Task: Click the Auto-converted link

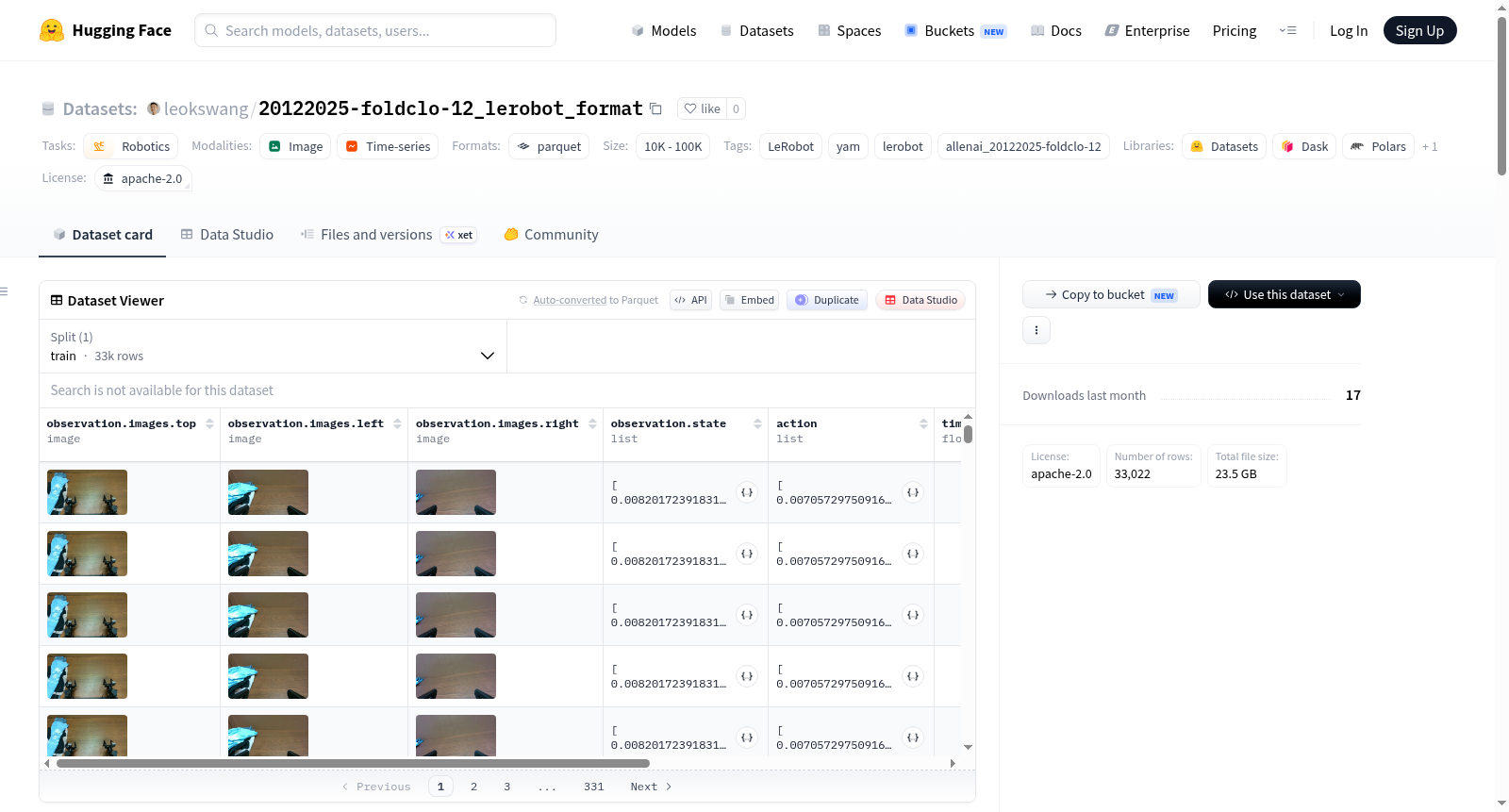Action: (x=570, y=300)
